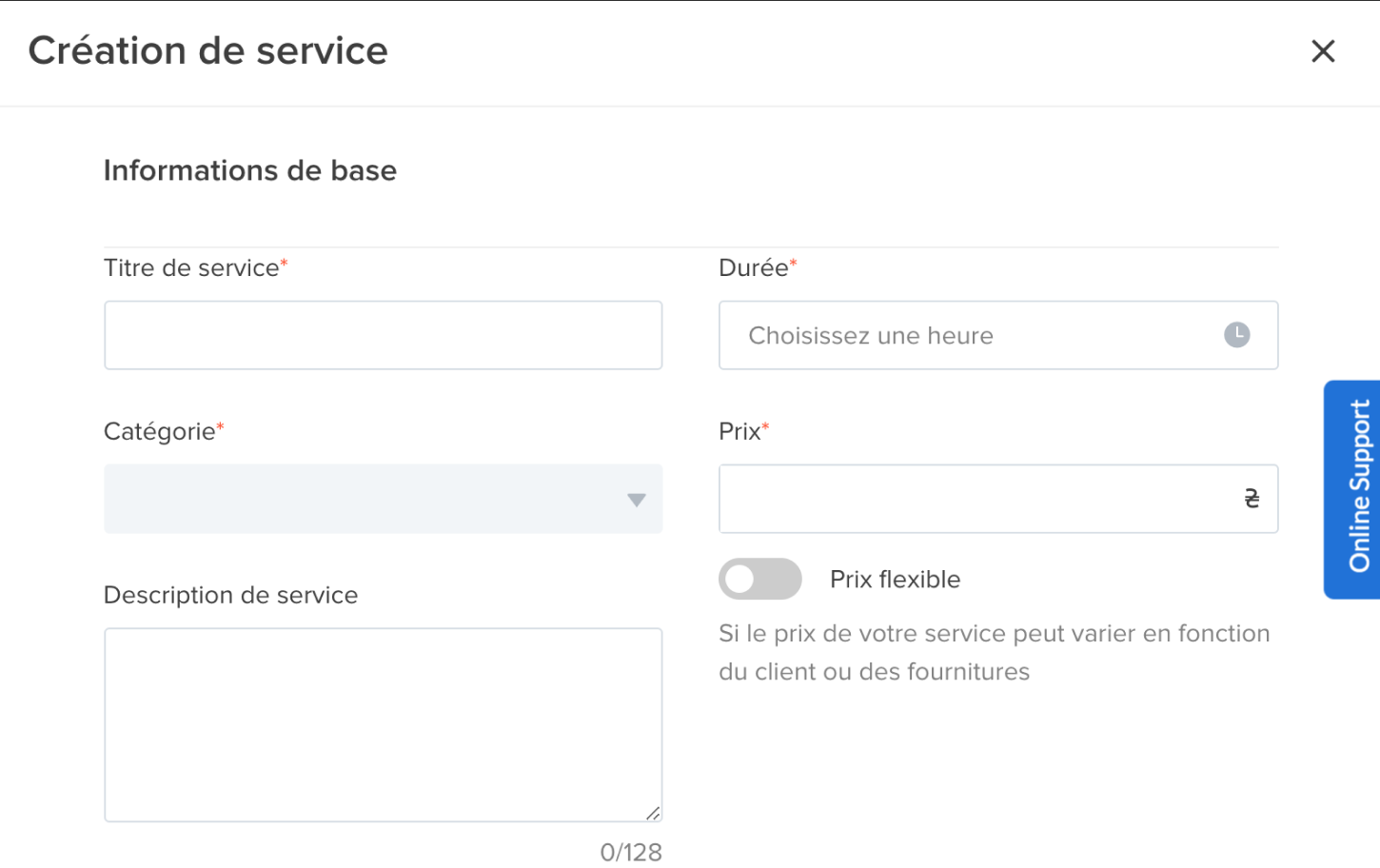Focus the Titre de service text field

[x=383, y=335]
